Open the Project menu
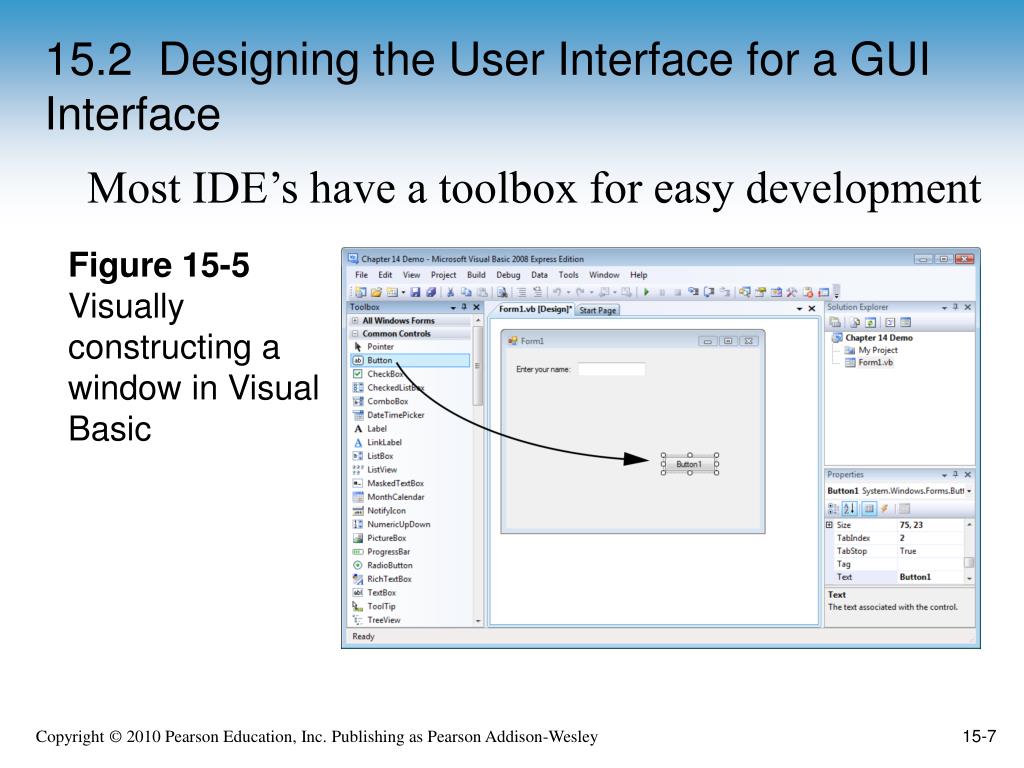This screenshot has width=1024, height=768. [443, 275]
